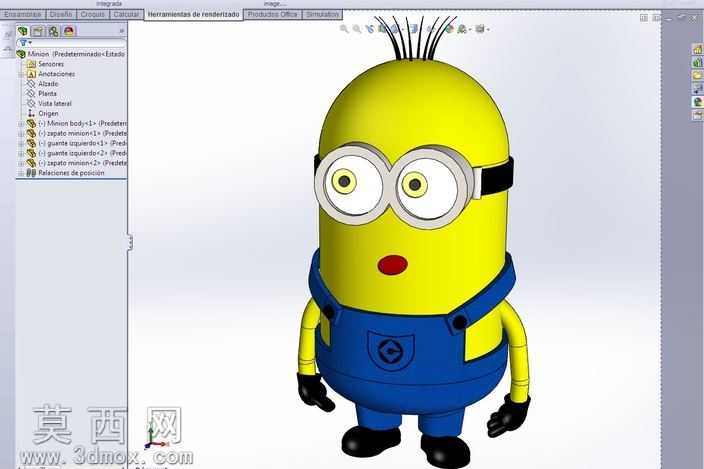
Task: Switch to the Diseño tab
Action: click(61, 14)
